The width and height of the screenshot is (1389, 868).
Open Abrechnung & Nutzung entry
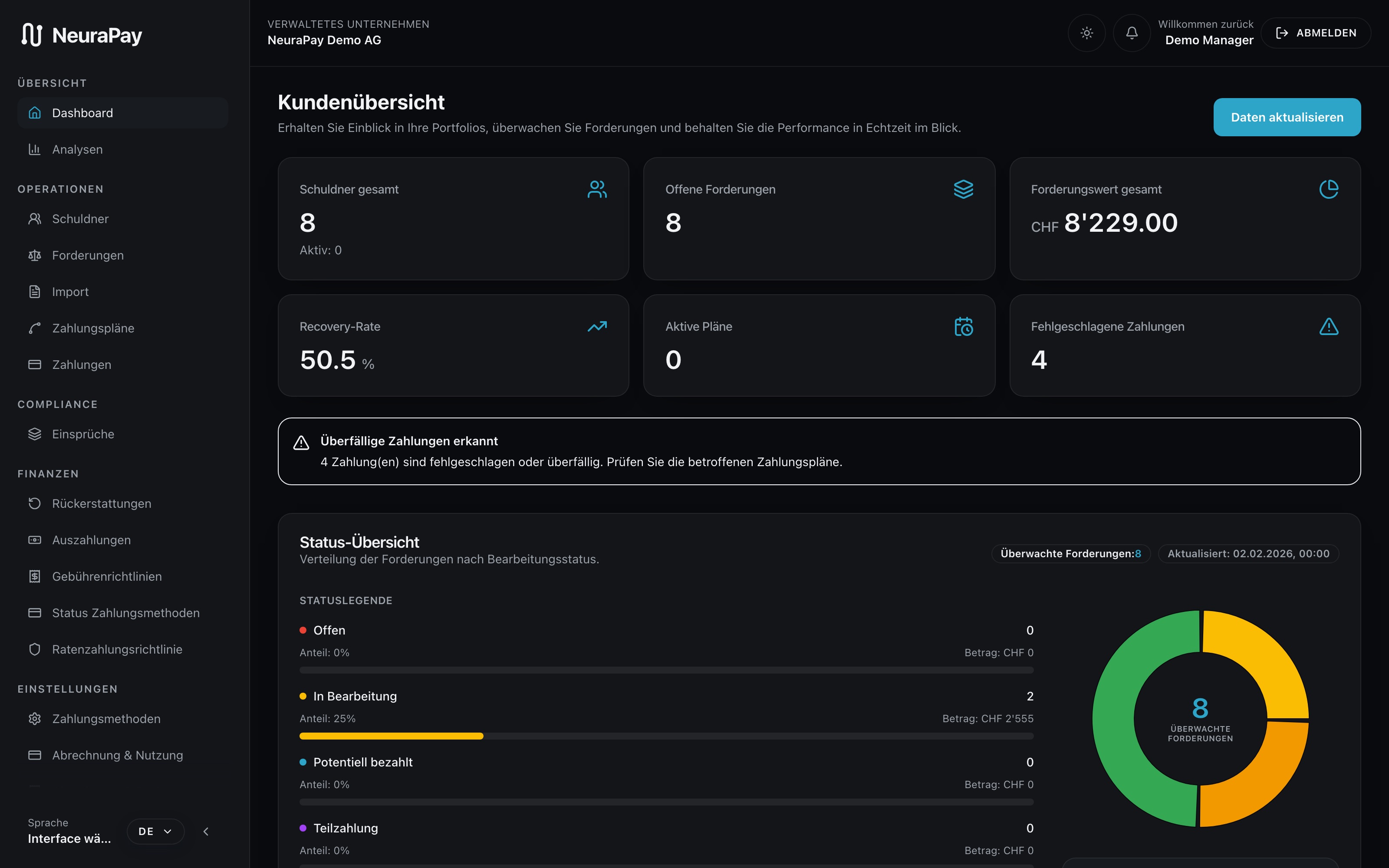click(x=123, y=756)
